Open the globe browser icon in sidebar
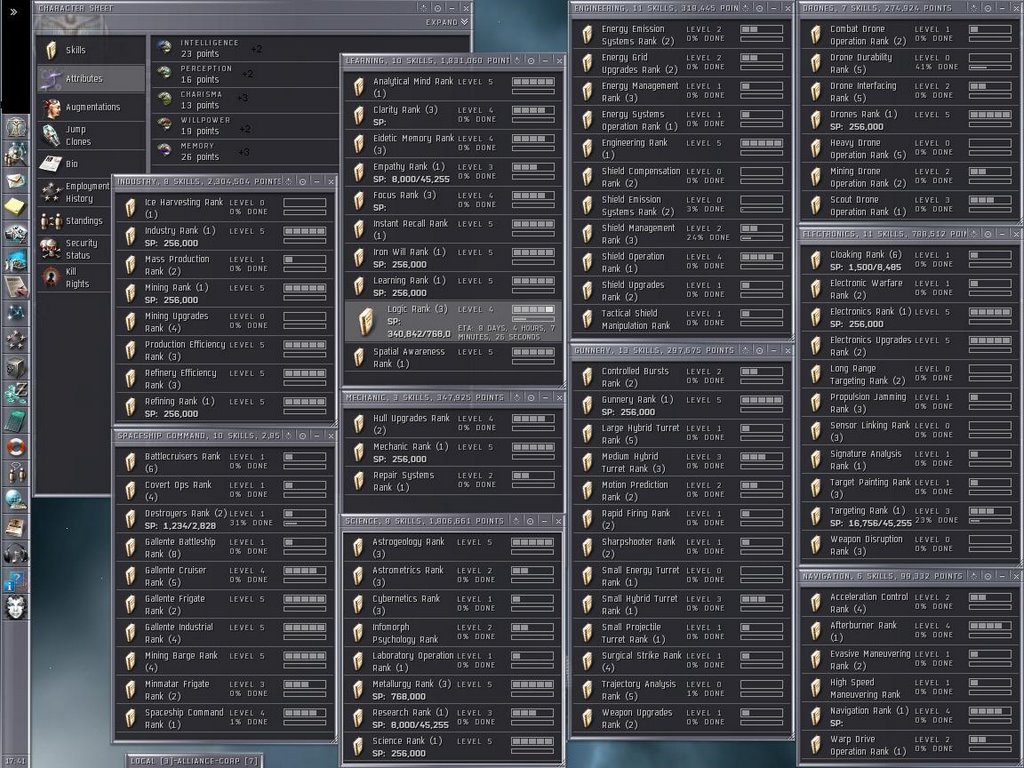 tap(15, 500)
